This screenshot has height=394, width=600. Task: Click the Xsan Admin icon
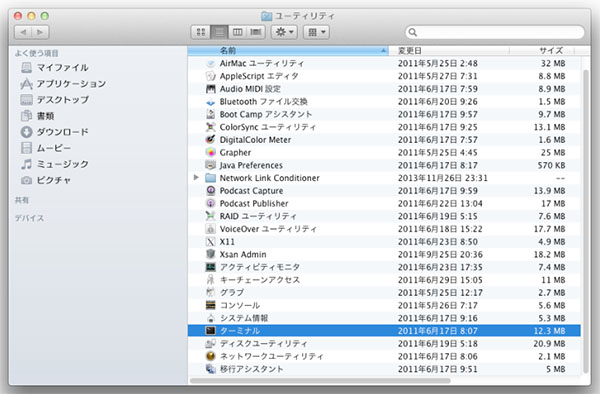click(210, 254)
